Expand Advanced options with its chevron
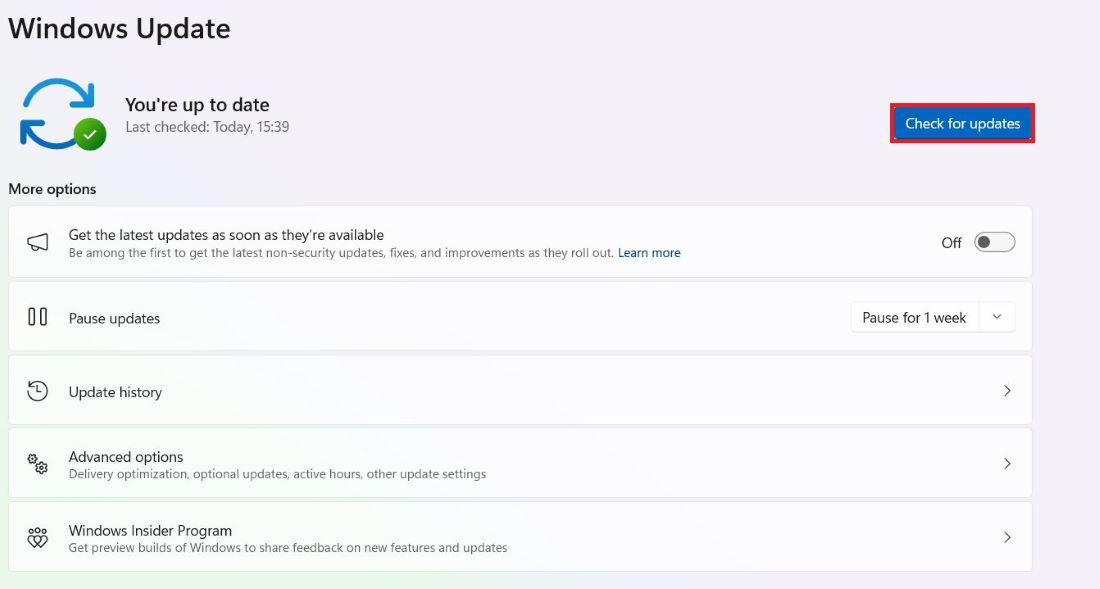Image resolution: width=1100 pixels, height=589 pixels. coord(1007,464)
